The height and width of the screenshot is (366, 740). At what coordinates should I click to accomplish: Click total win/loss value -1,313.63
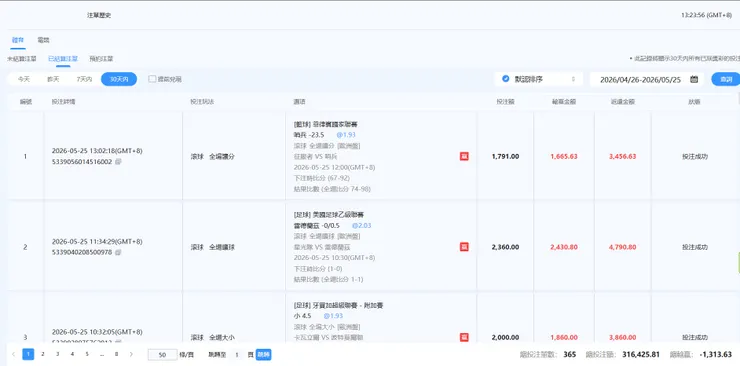[x=715, y=355]
